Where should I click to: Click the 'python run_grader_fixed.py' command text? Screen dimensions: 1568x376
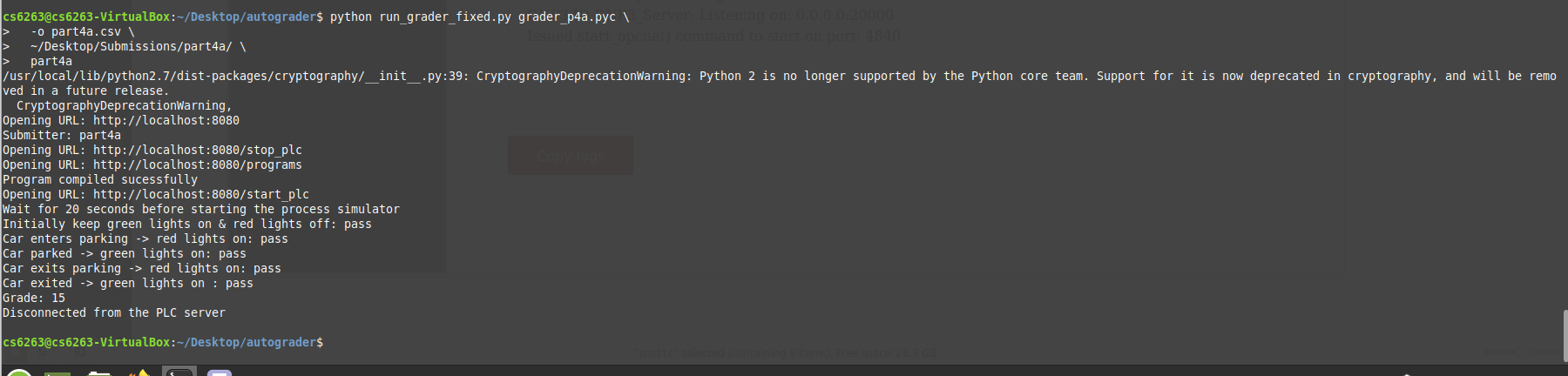point(421,17)
